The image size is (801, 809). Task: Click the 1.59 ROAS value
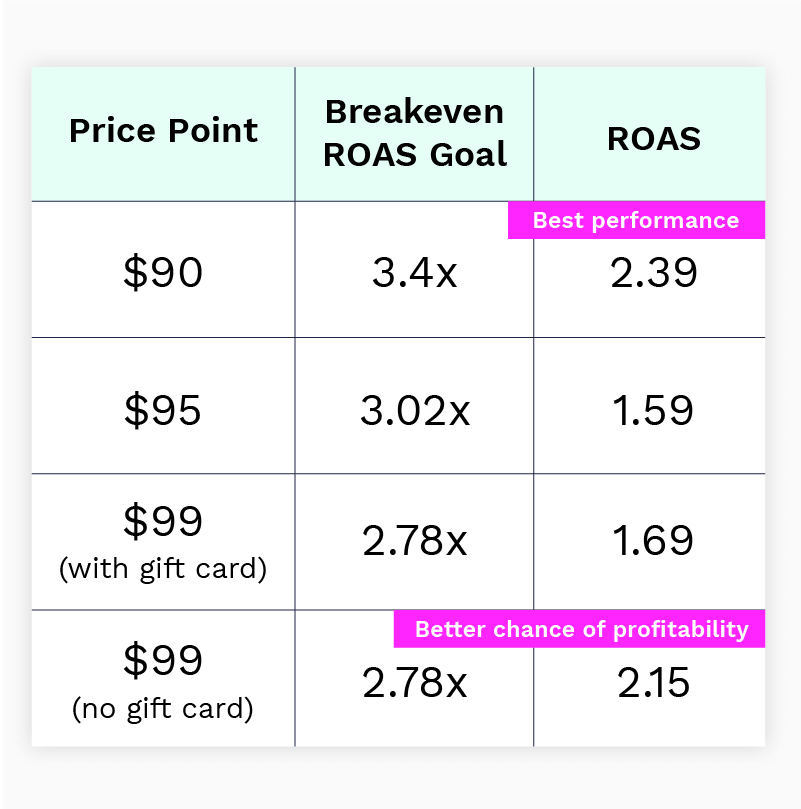653,410
